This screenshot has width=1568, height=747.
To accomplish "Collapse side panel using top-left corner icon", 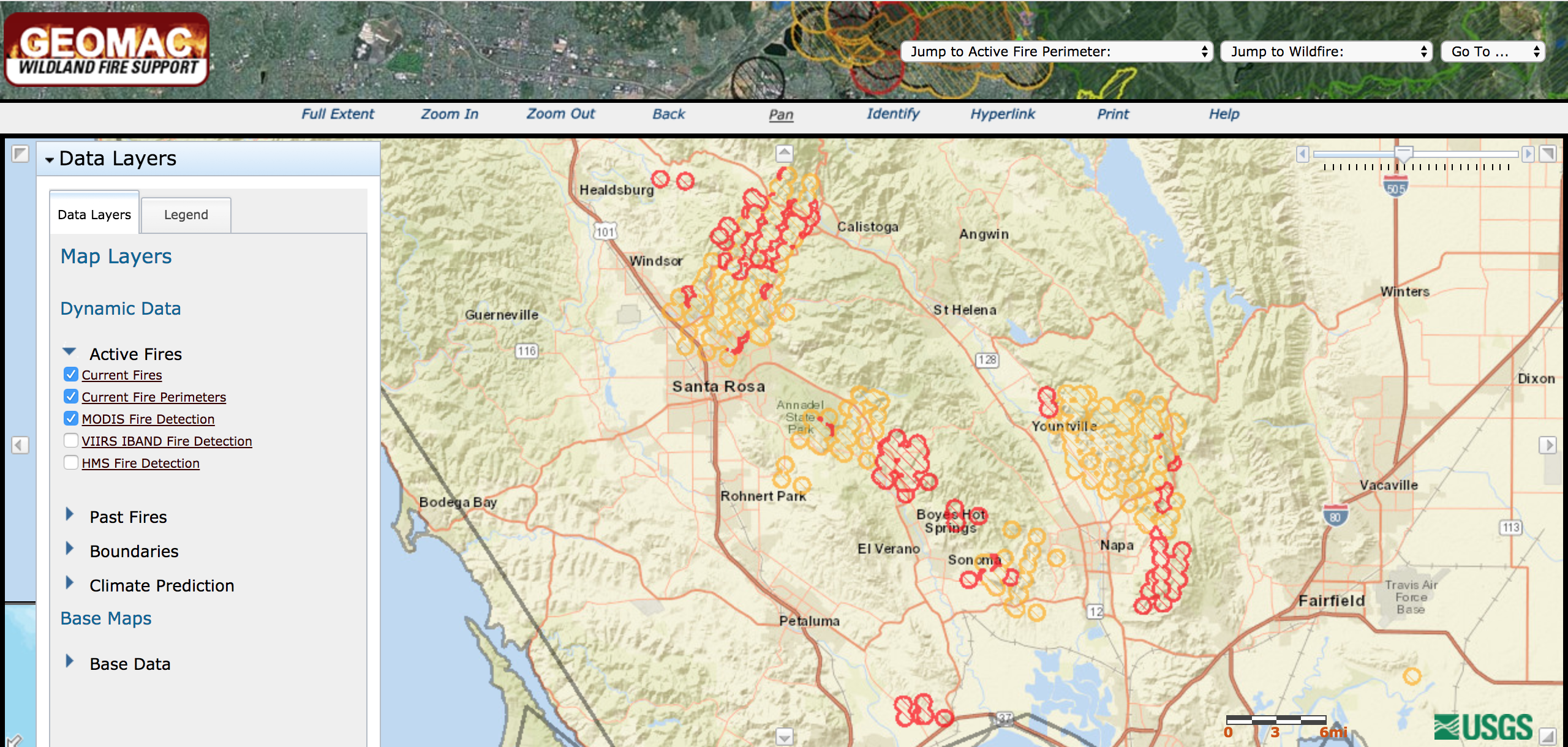I will [20, 154].
